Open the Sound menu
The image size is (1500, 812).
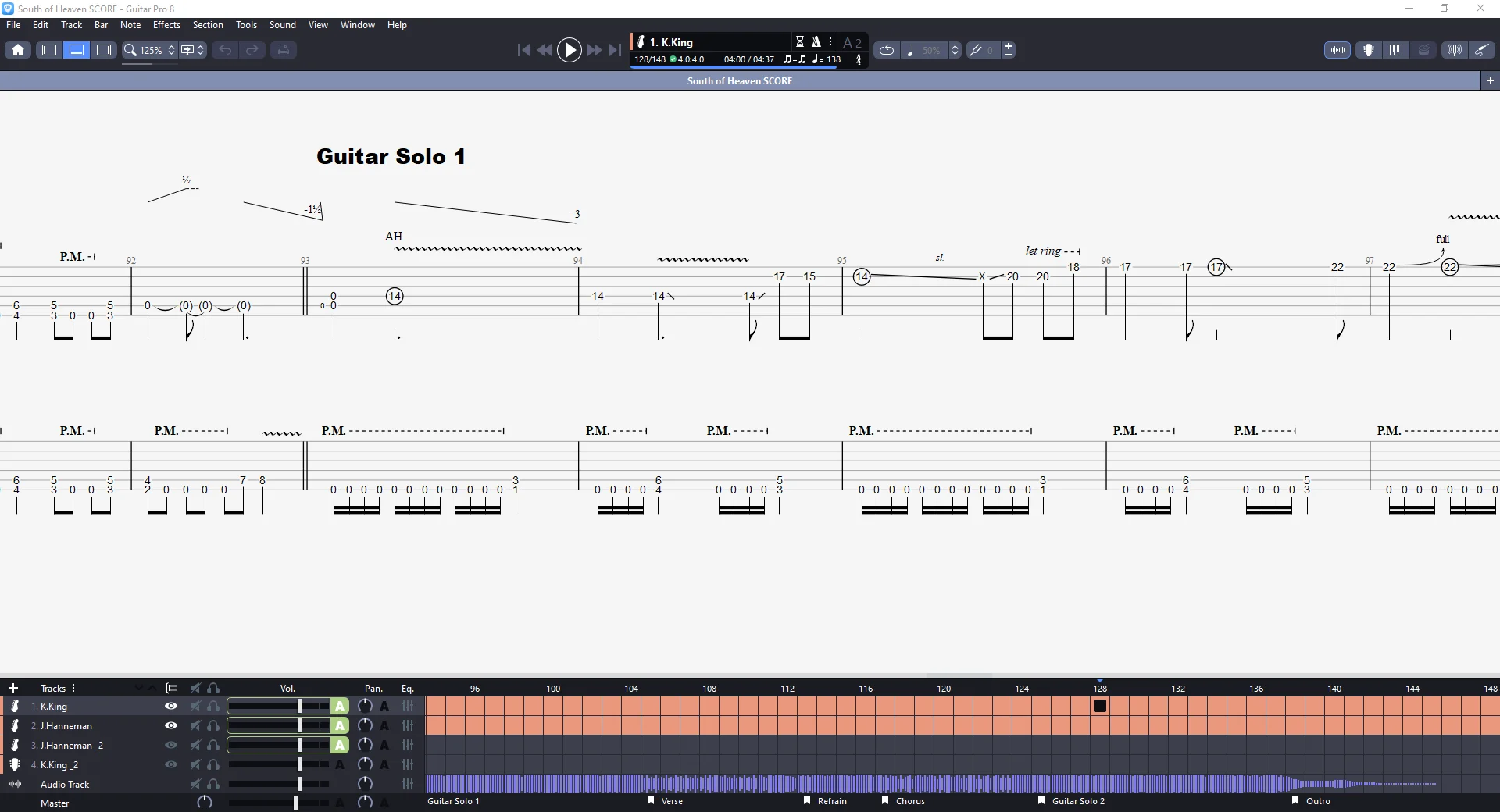click(283, 25)
